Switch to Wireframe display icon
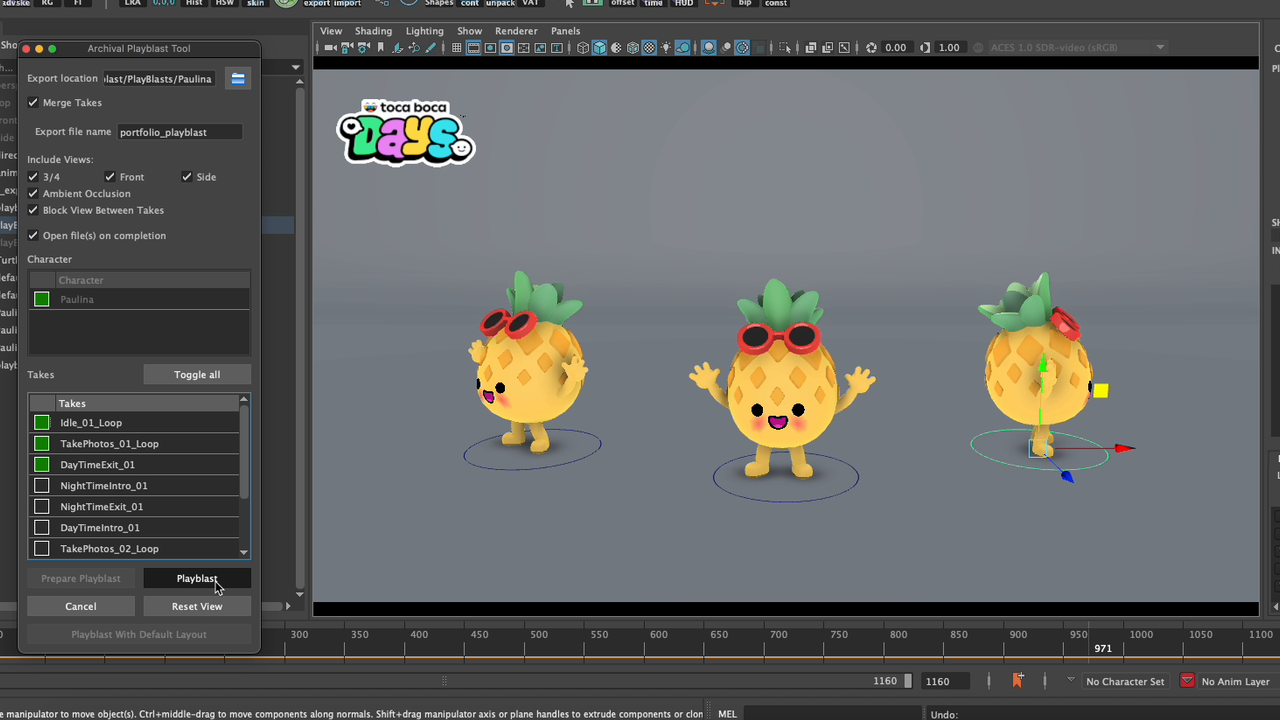 click(583, 47)
